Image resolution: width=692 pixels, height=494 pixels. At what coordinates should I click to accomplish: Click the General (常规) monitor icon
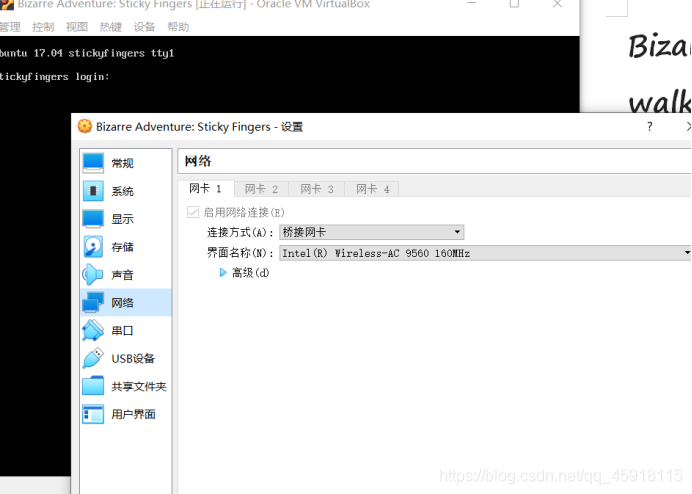(93, 163)
